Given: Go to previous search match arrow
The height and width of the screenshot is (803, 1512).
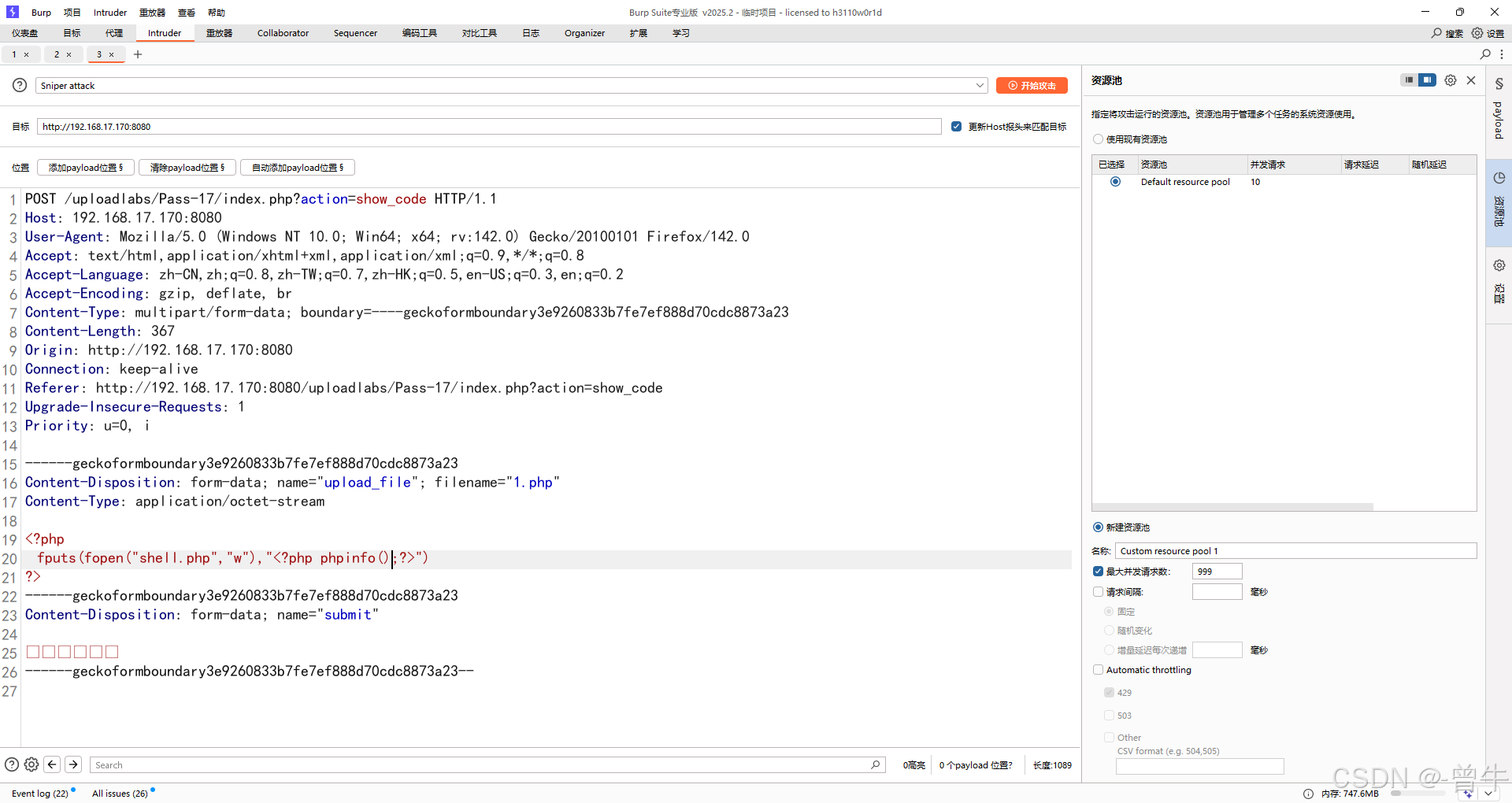Looking at the screenshot, I should pyautogui.click(x=52, y=764).
